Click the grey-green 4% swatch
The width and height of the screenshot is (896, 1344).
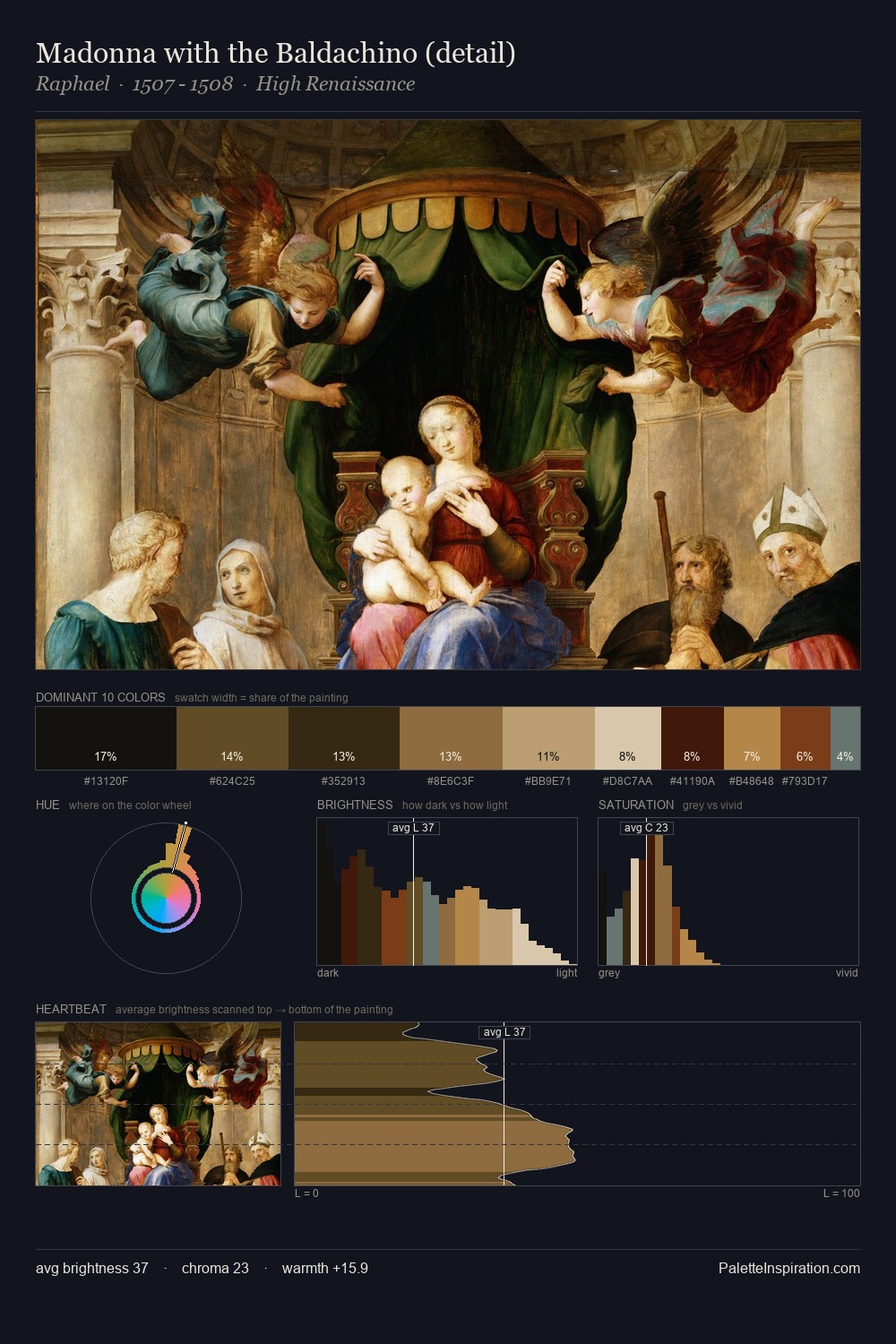click(845, 738)
